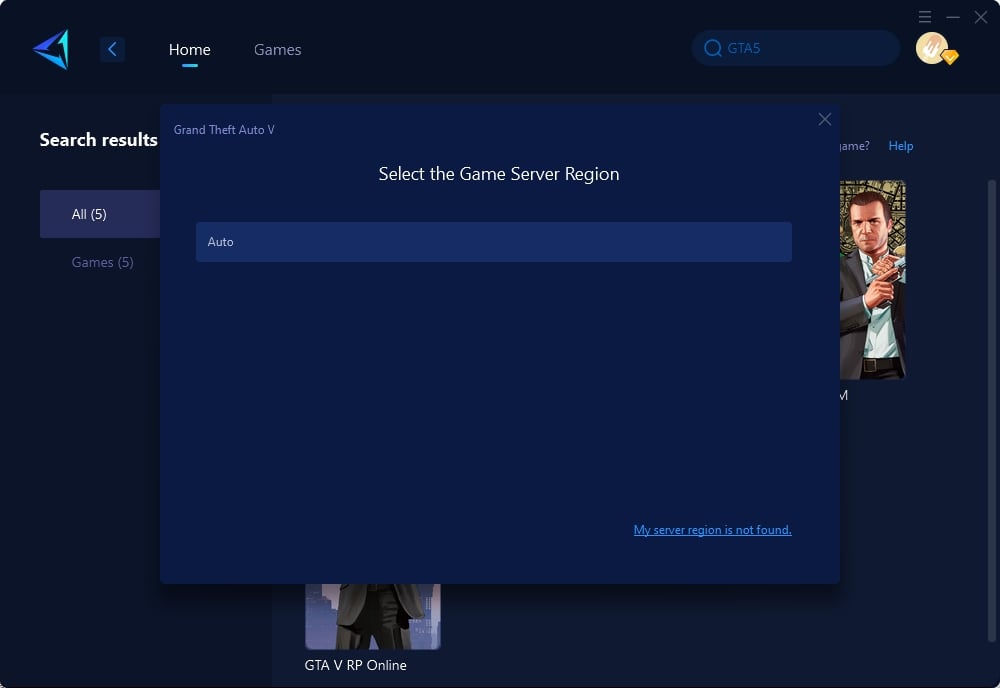Click 'Select the Game Server Region' heading
The image size is (1000, 688).
[499, 174]
